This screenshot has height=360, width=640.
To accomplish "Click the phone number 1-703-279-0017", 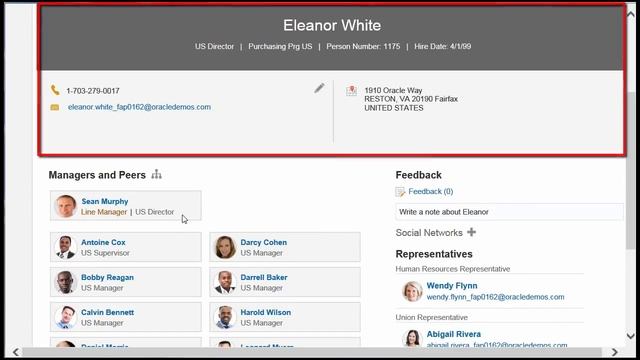I will (x=93, y=91).
